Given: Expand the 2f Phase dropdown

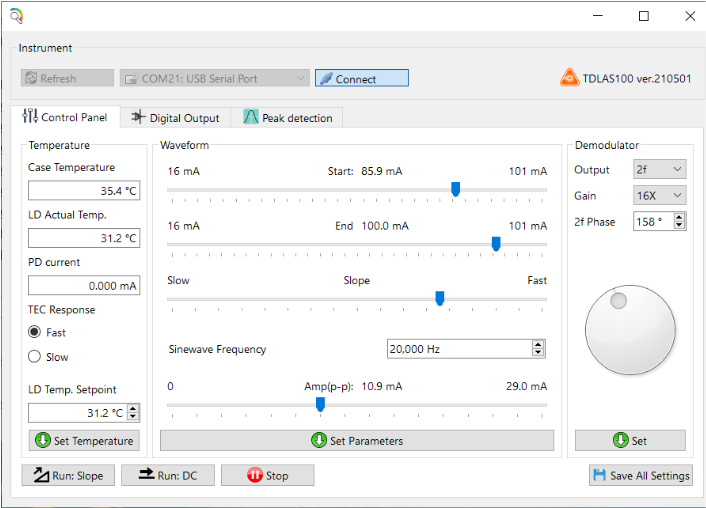Looking at the screenshot, I should pos(679,221).
